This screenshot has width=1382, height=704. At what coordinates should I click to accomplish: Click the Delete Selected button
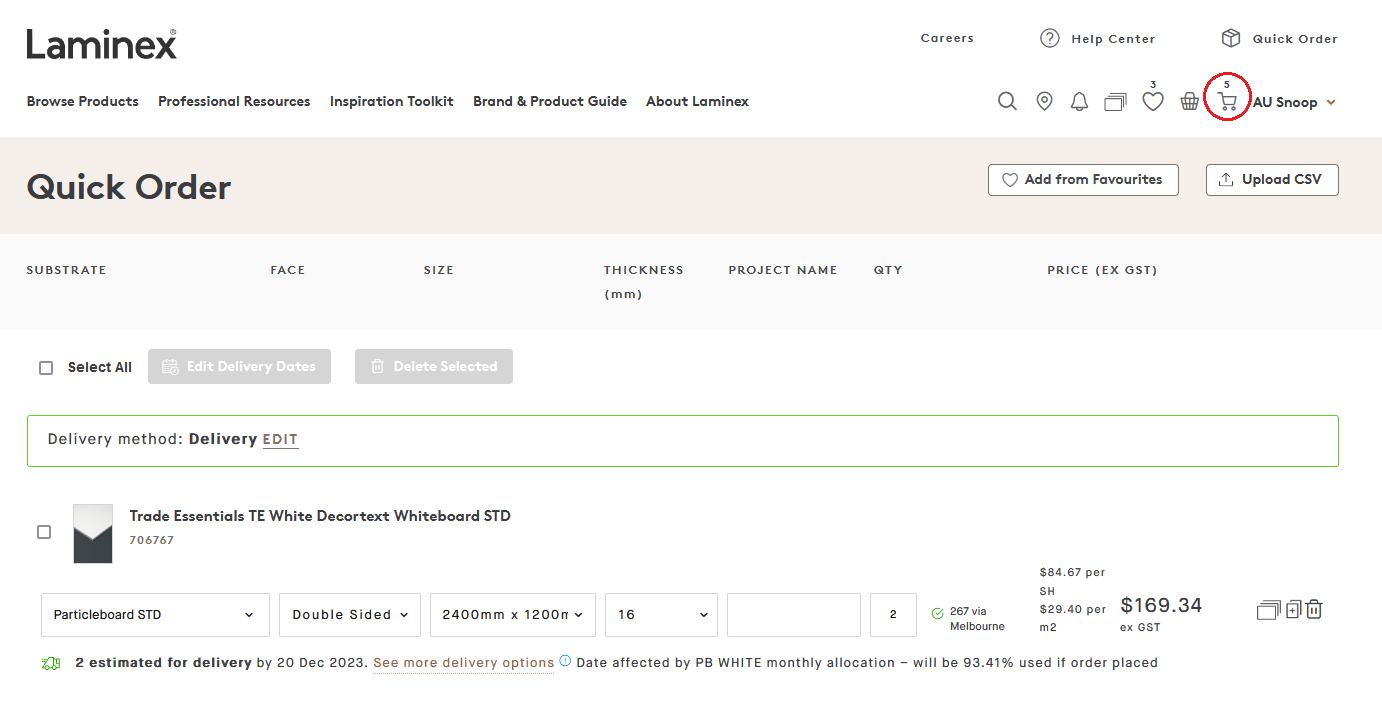coord(434,367)
